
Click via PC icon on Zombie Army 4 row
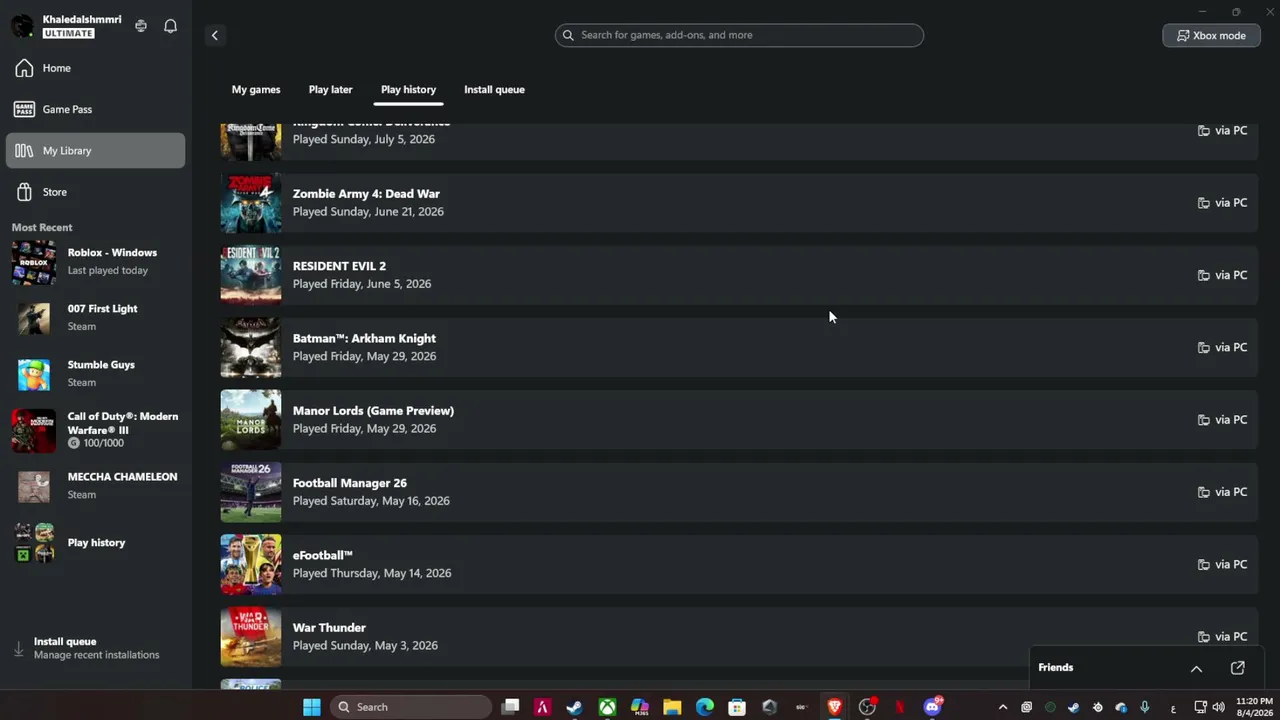(x=1204, y=203)
